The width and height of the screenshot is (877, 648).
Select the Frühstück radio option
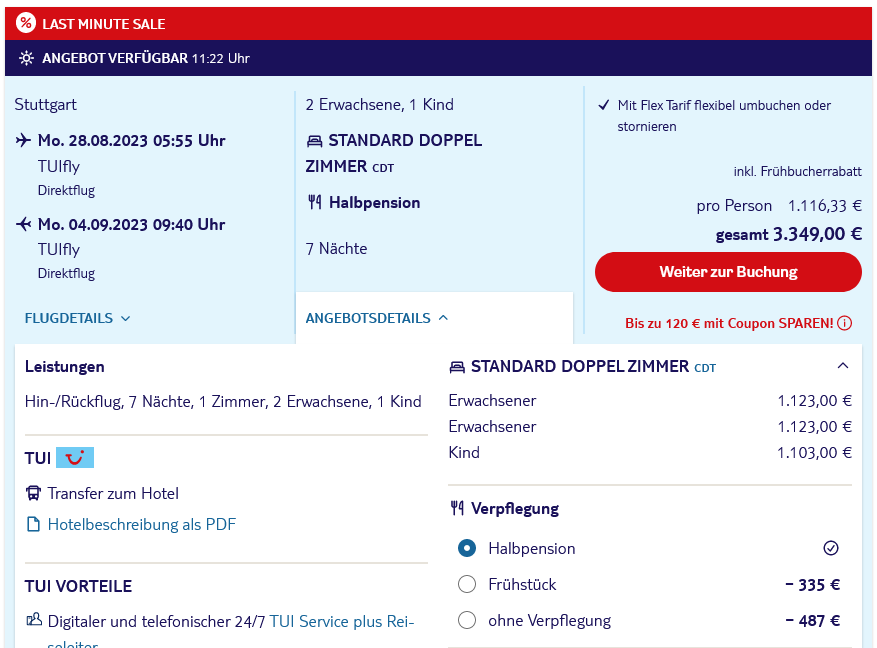(x=467, y=584)
